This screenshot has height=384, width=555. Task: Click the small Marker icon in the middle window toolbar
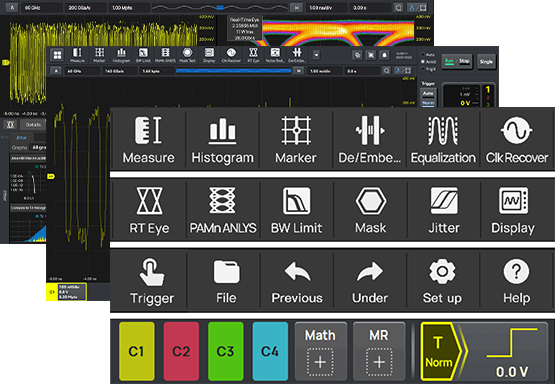point(99,55)
